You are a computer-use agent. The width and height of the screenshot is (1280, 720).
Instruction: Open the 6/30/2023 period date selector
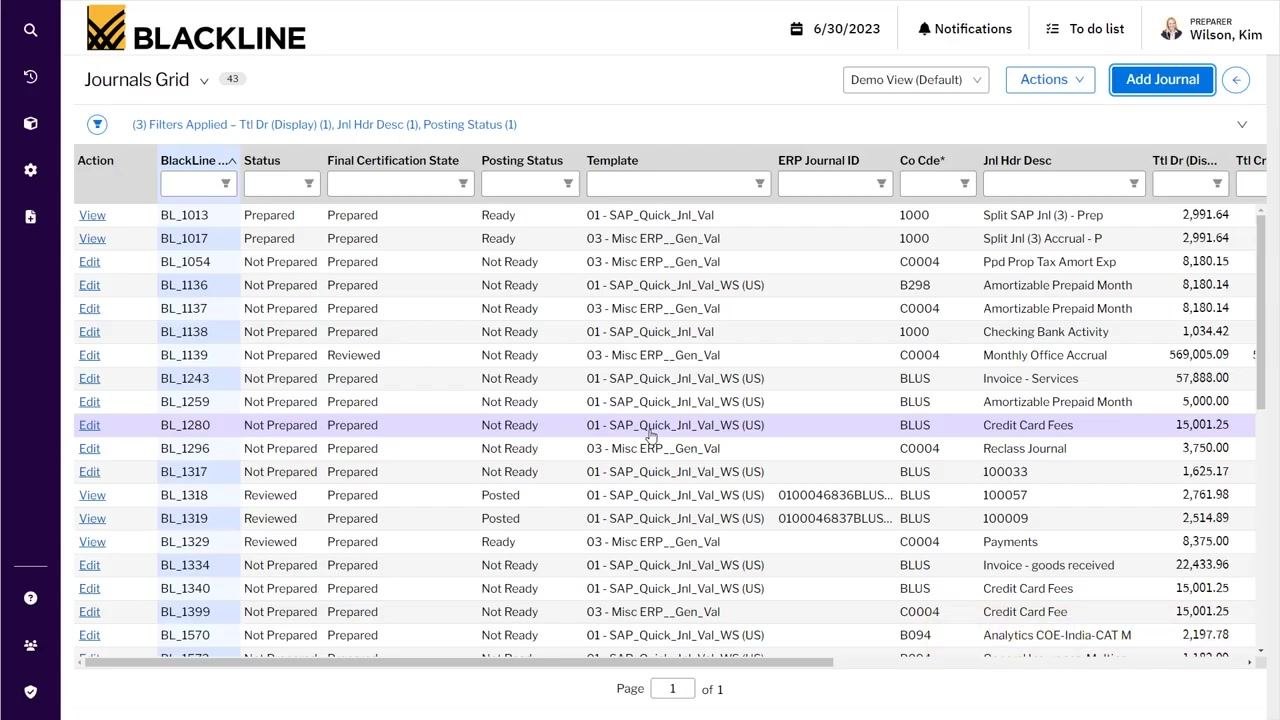coord(835,29)
